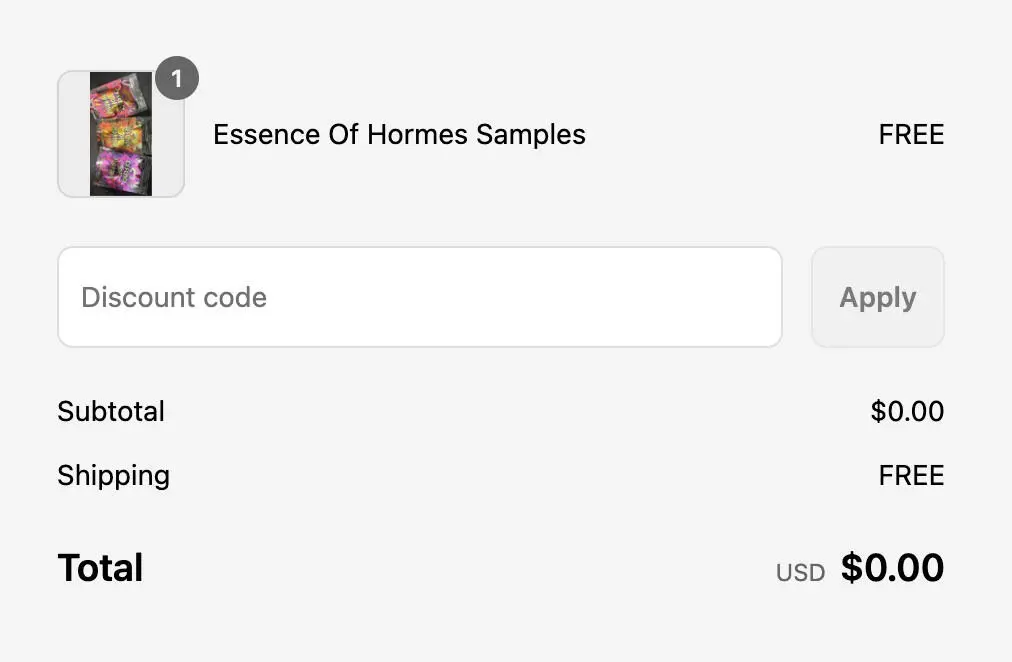Click the FREE price beside product name

click(910, 135)
